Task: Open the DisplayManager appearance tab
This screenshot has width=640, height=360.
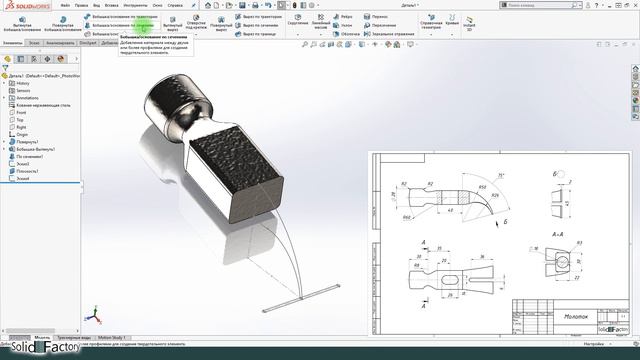Action: coord(61,59)
